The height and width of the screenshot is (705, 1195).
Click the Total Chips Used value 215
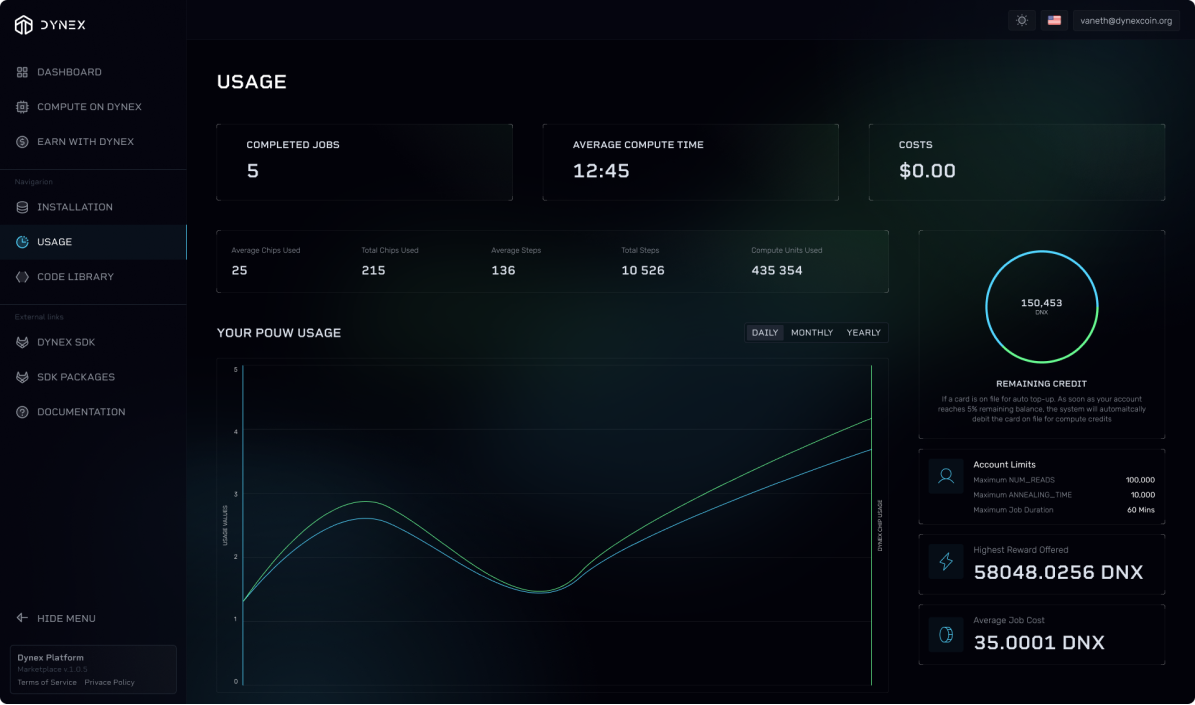pos(373,271)
